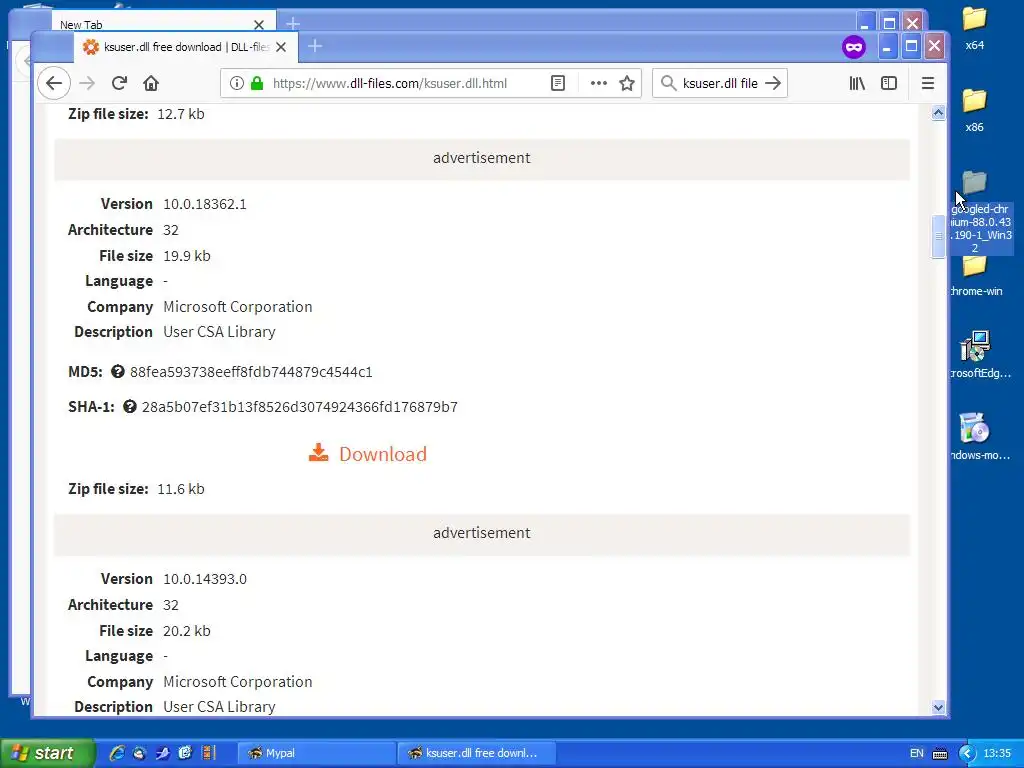Click version number 10.0.14393.0
This screenshot has height=768, width=1024.
click(205, 579)
